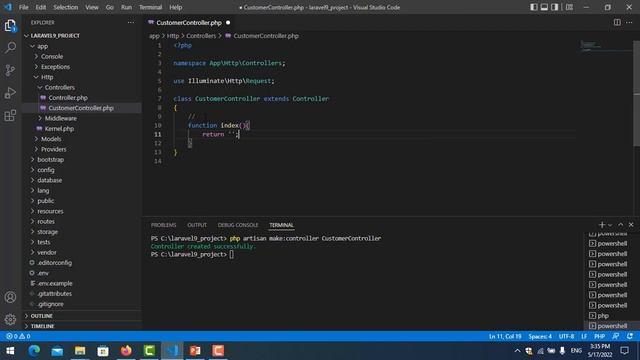
Task: Open .editorconfig file in explorer
Action: pyautogui.click(x=54, y=263)
